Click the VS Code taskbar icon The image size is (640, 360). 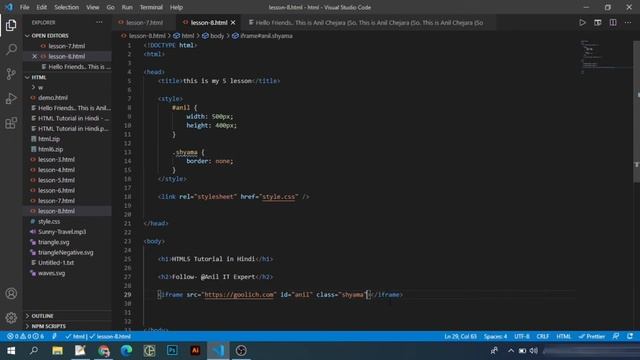[x=218, y=351]
